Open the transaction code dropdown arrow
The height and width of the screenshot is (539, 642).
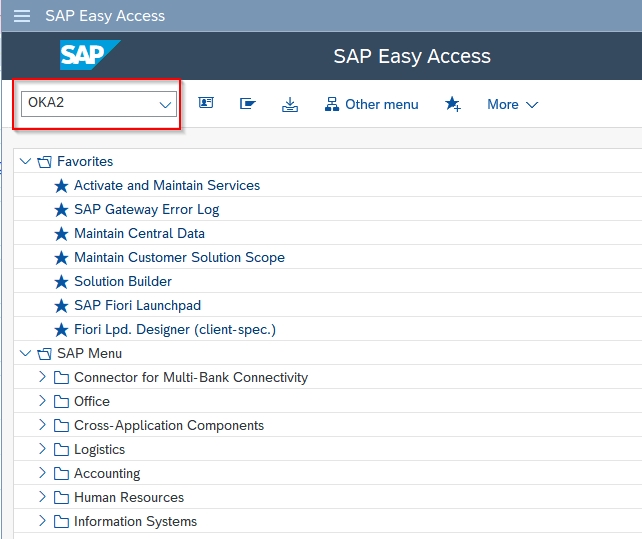point(165,105)
